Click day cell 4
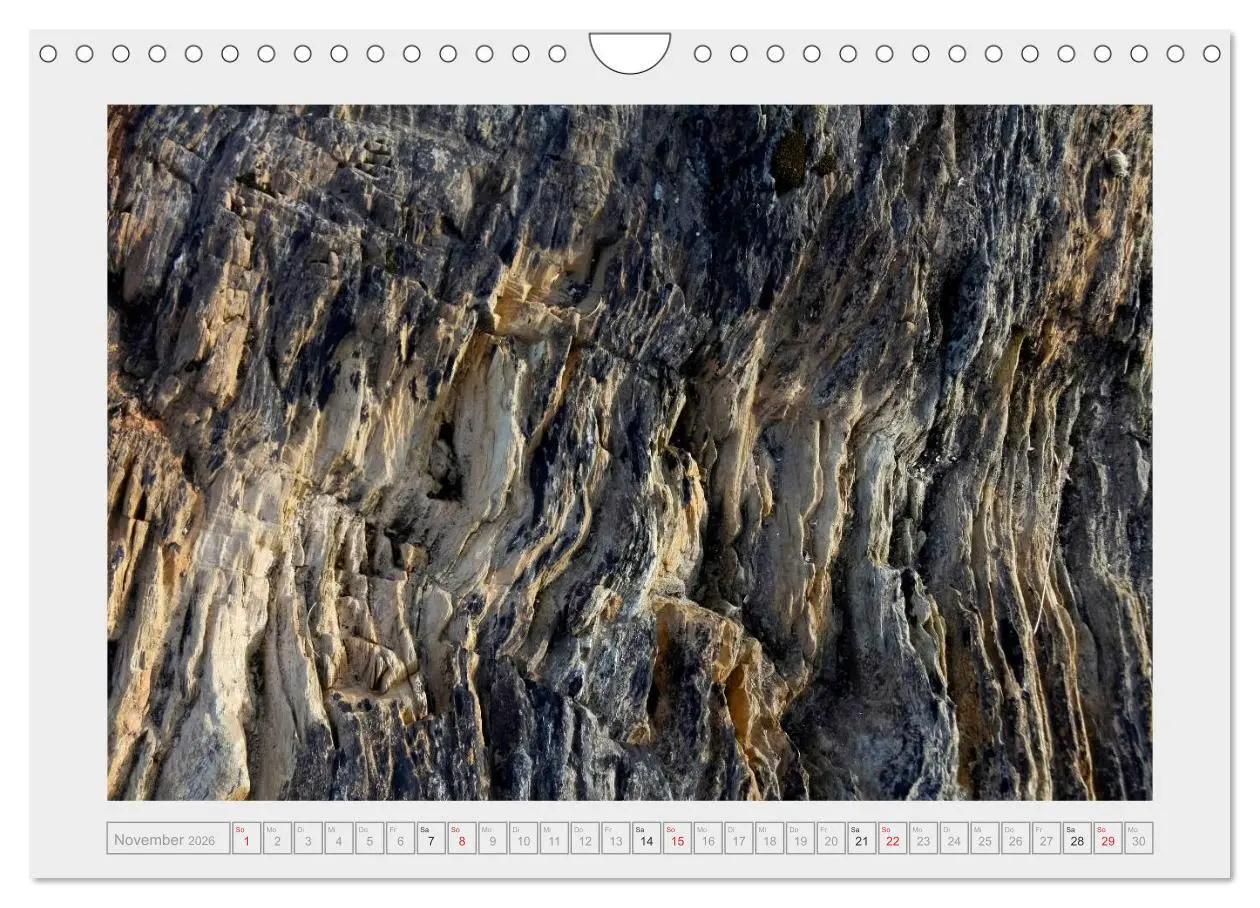This screenshot has height=908, width=1260. coord(339,838)
